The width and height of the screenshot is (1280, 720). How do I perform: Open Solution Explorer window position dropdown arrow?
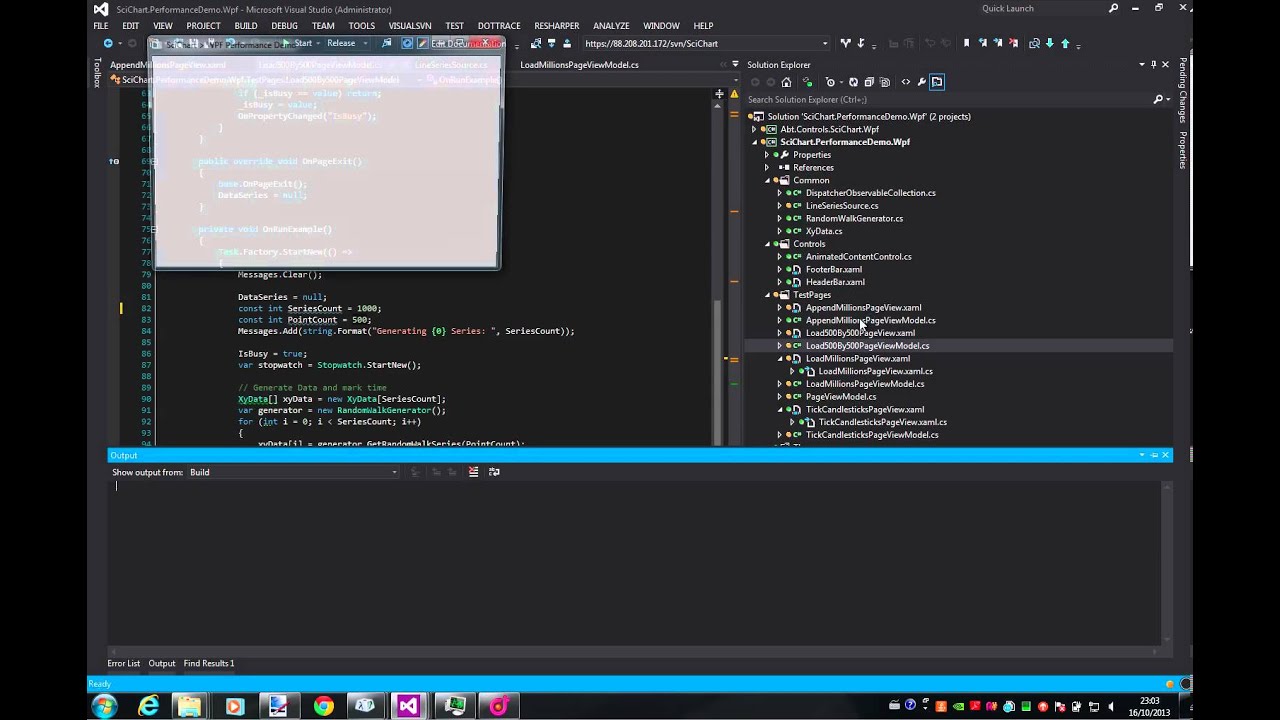click(x=1141, y=64)
